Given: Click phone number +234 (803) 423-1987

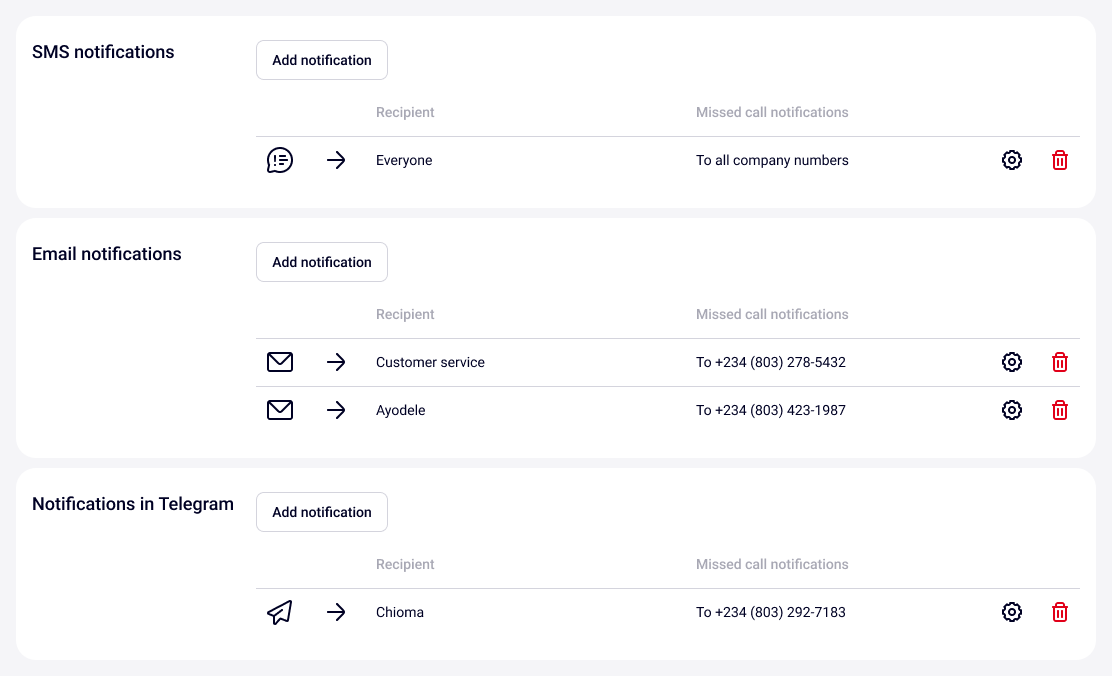Looking at the screenshot, I should [x=771, y=410].
